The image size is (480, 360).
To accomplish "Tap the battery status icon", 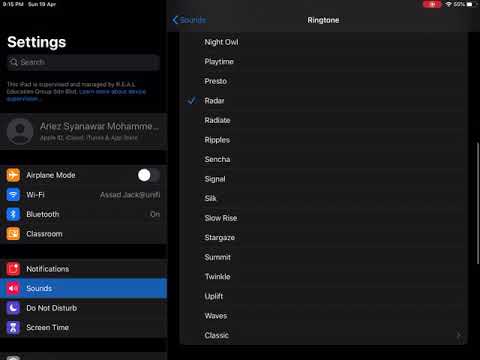I will click(470, 4).
